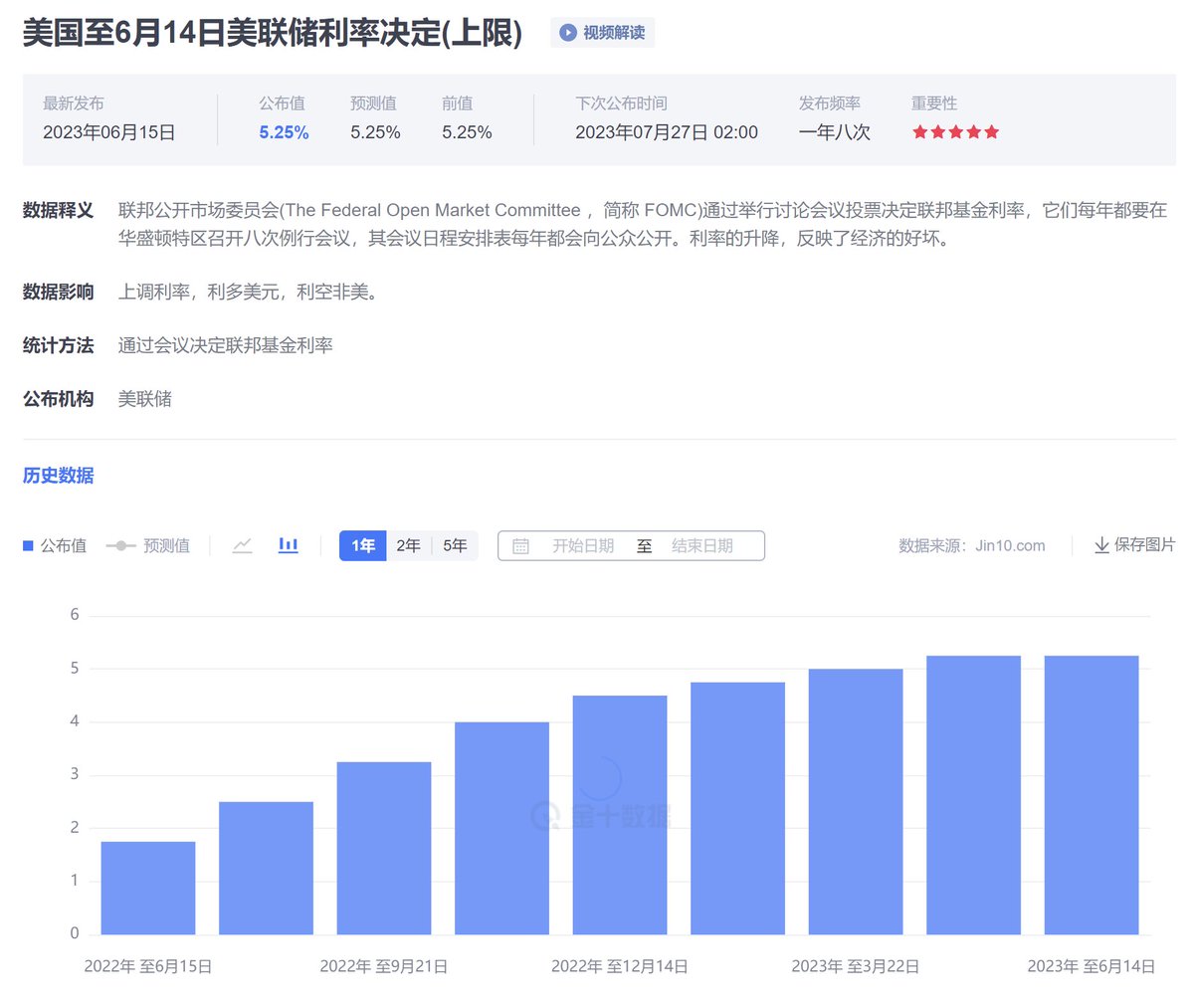Toggle 预测值 legend series

click(x=148, y=545)
